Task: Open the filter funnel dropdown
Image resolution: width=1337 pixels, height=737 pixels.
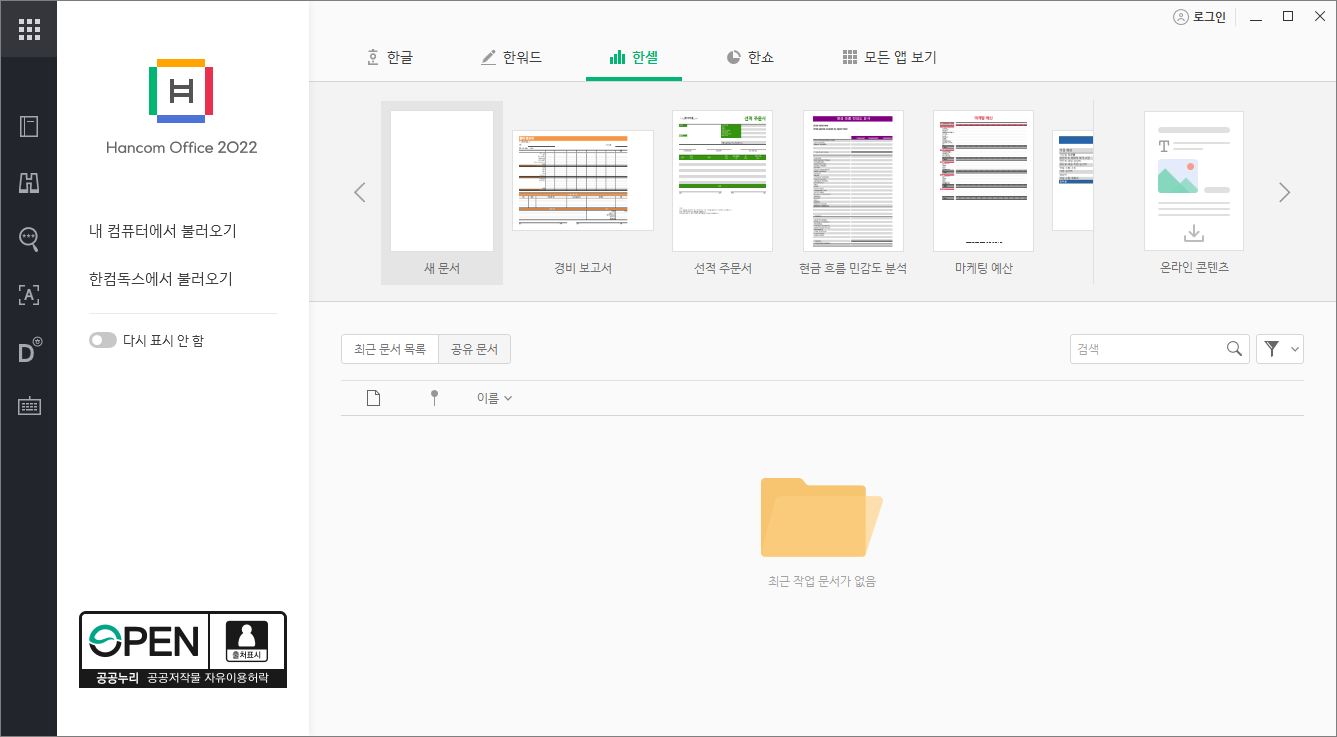Action: coord(1280,349)
